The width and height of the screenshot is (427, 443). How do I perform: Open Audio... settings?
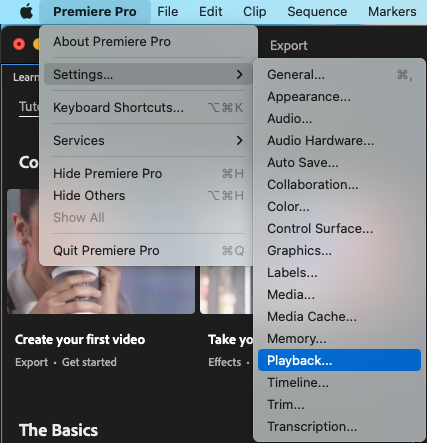click(x=339, y=119)
